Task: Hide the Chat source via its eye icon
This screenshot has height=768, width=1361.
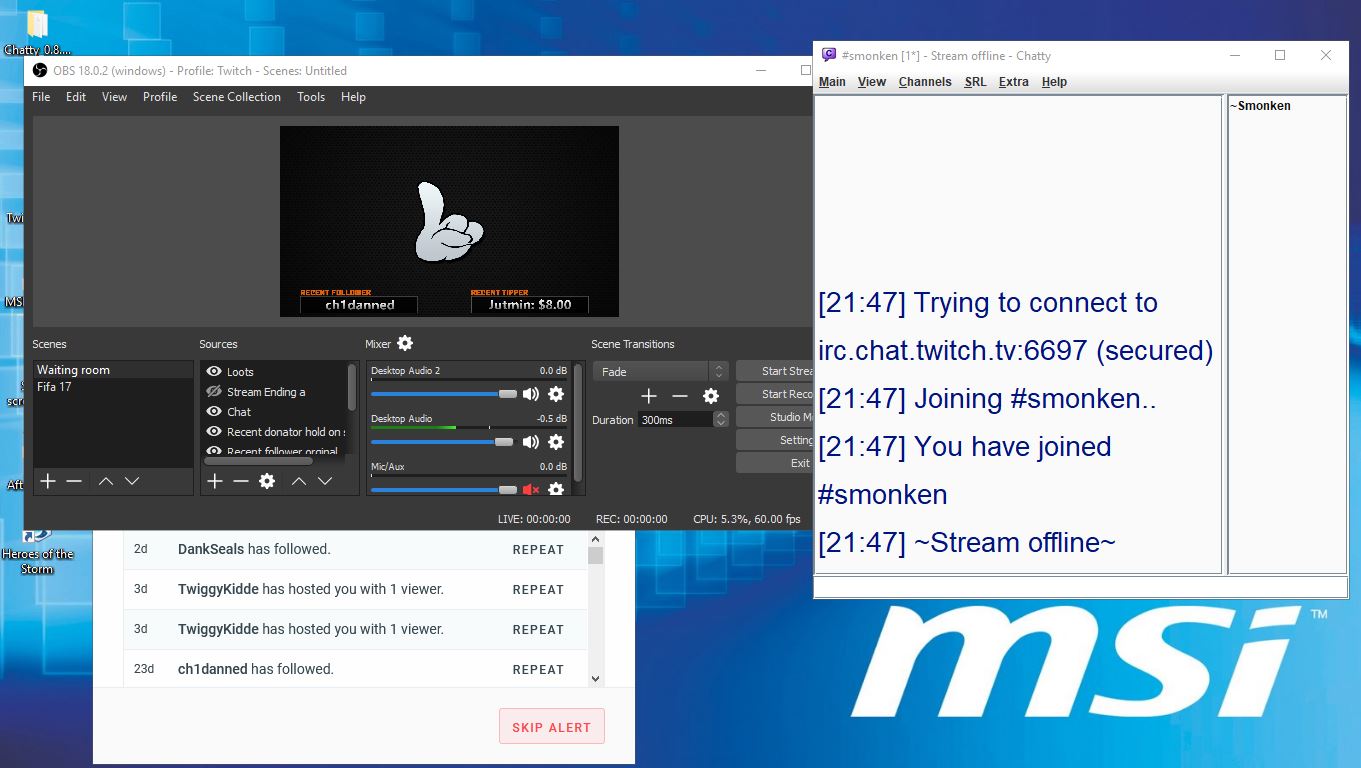Action: click(213, 411)
